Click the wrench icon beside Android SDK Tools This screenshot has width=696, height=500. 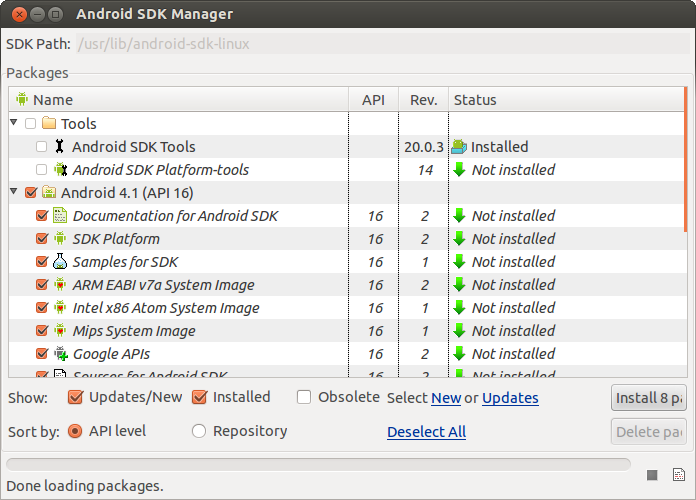click(59, 146)
